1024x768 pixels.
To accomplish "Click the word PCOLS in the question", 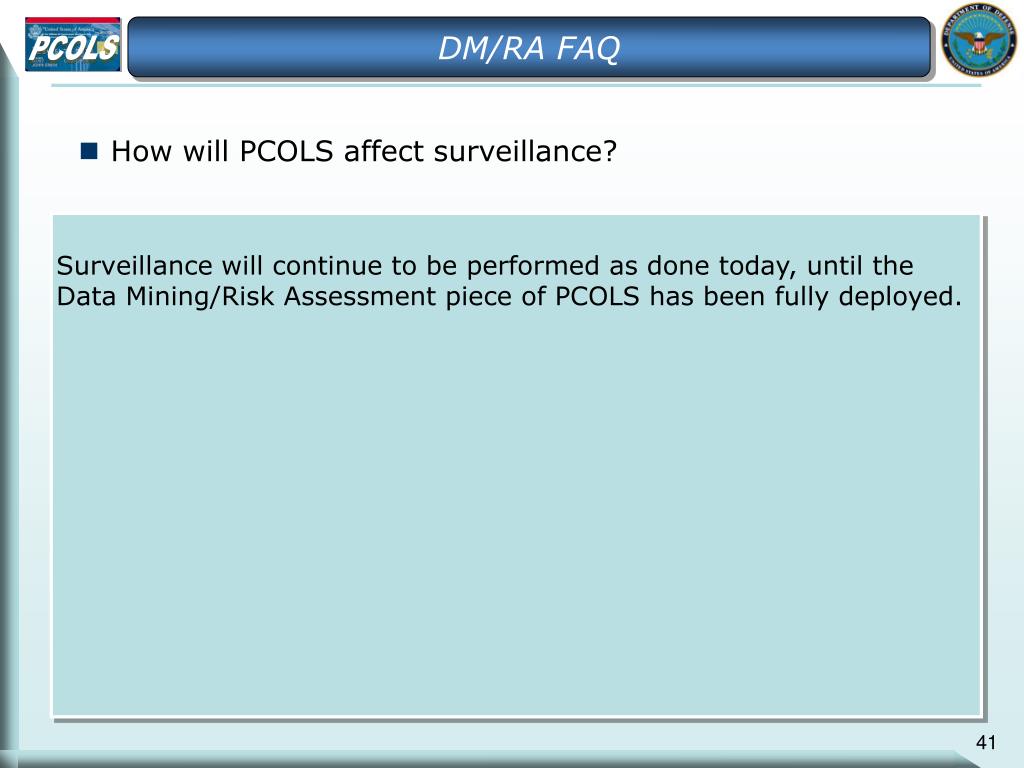I will click(x=287, y=152).
